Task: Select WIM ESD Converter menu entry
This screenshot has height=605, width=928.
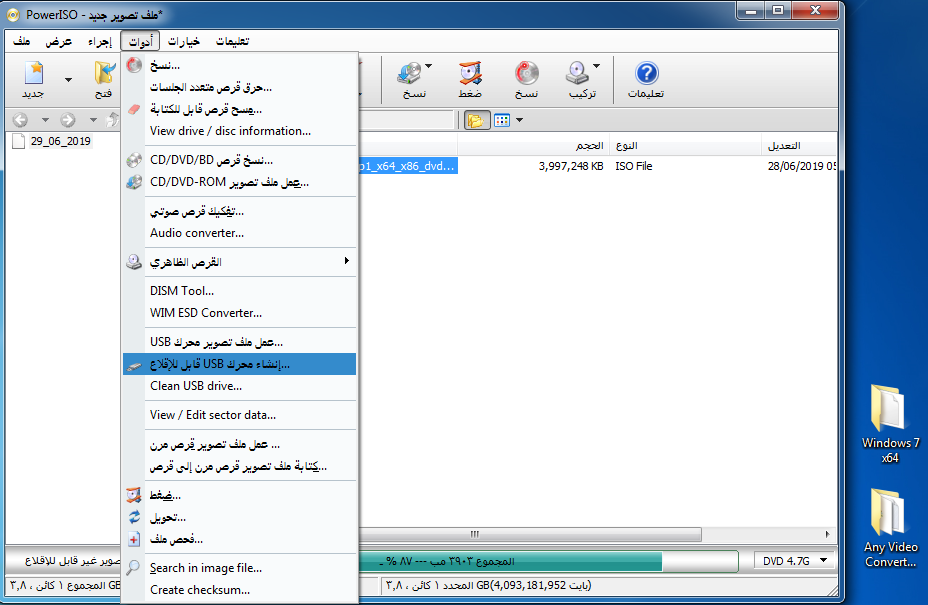Action: click(239, 313)
